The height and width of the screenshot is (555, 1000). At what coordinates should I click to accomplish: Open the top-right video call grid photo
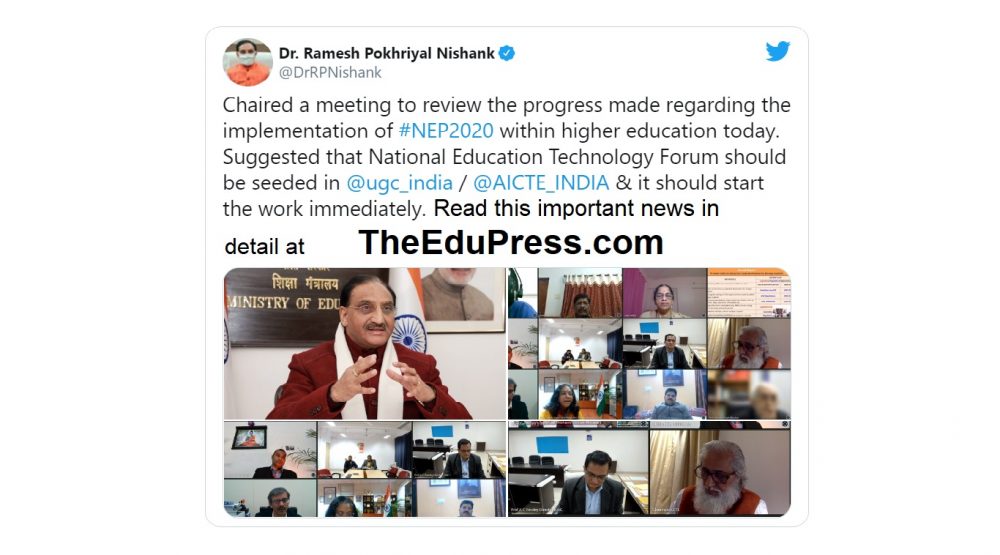click(649, 343)
